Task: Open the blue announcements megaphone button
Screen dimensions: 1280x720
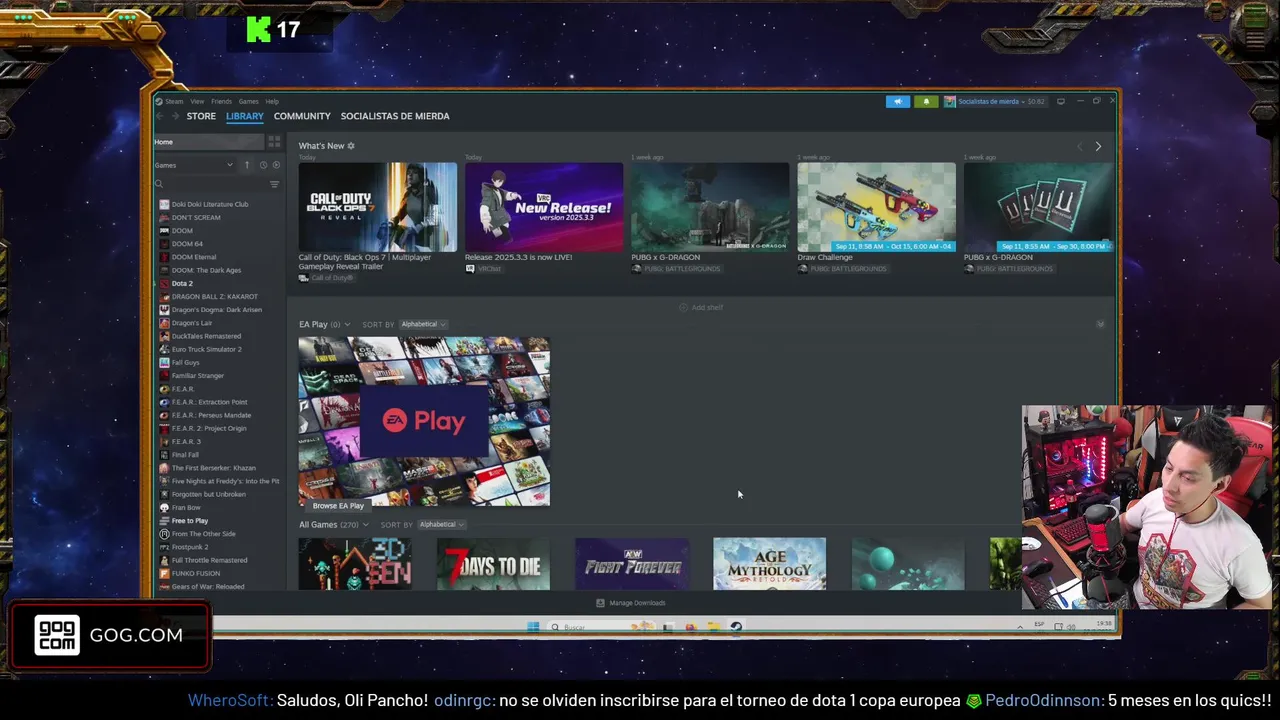Action: [x=898, y=101]
